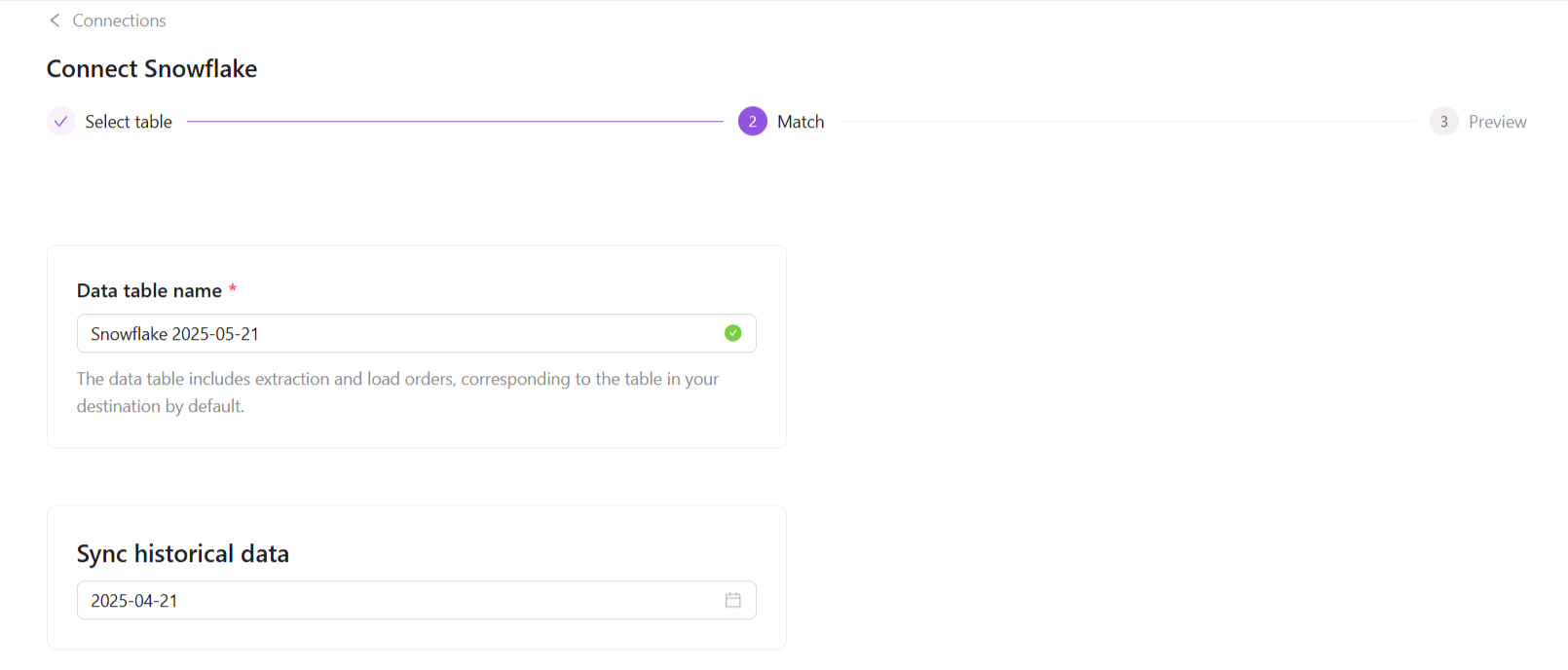Image resolution: width=1568 pixels, height=670 pixels.
Task: Click the completed checkmark step icon
Action: (61, 122)
